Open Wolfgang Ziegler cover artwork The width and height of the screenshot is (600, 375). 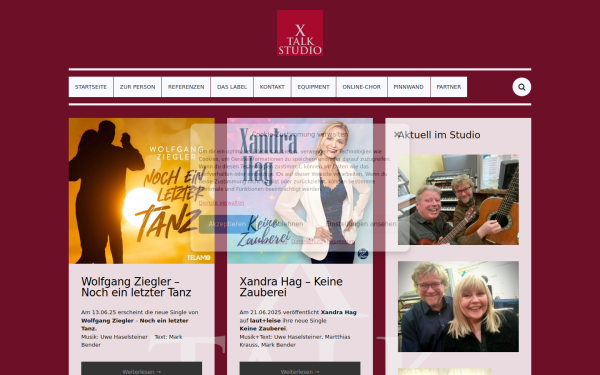142,191
